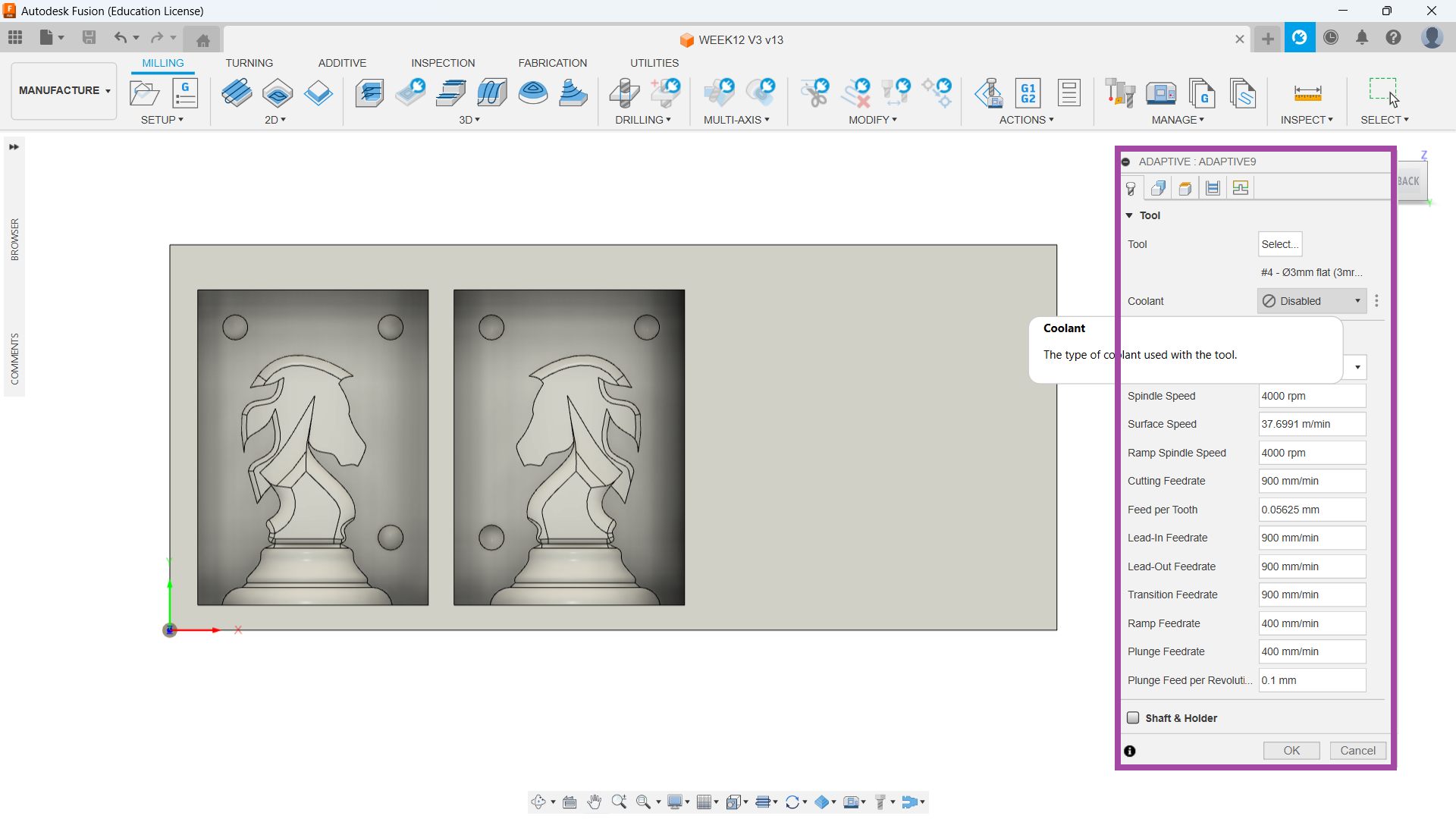This screenshot has width=1456, height=819.
Task: Open the Passes tab icon in dialog
Action: (1213, 188)
